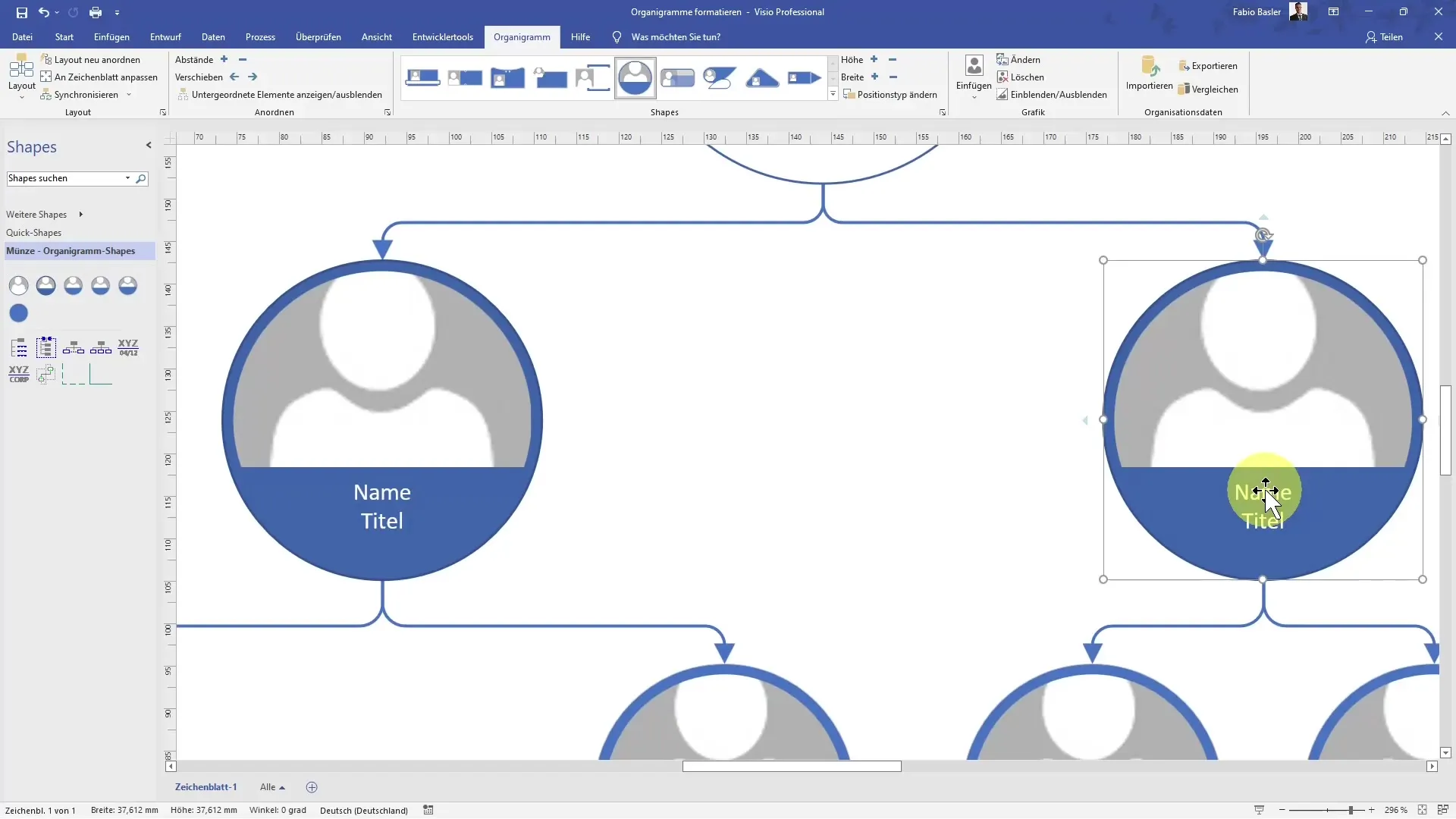
Task: Open the Alle pages list
Action: pyautogui.click(x=272, y=787)
